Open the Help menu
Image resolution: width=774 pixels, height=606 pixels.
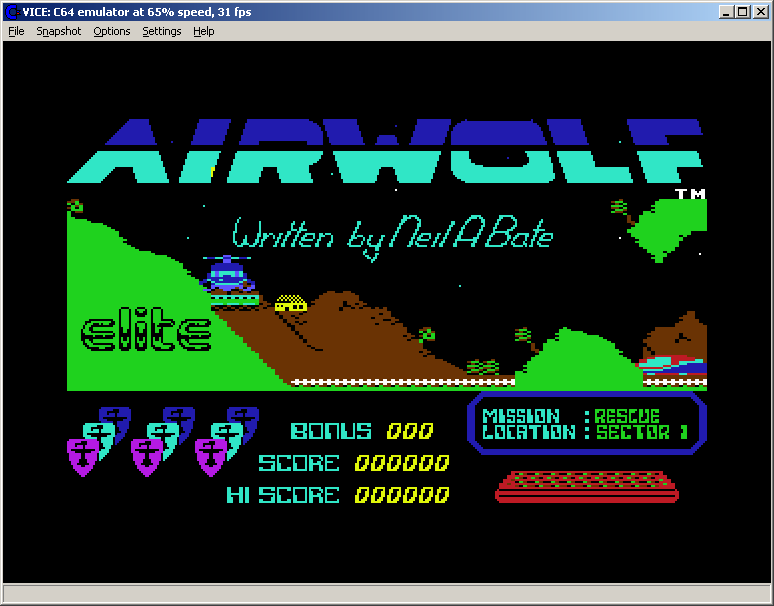pyautogui.click(x=203, y=31)
